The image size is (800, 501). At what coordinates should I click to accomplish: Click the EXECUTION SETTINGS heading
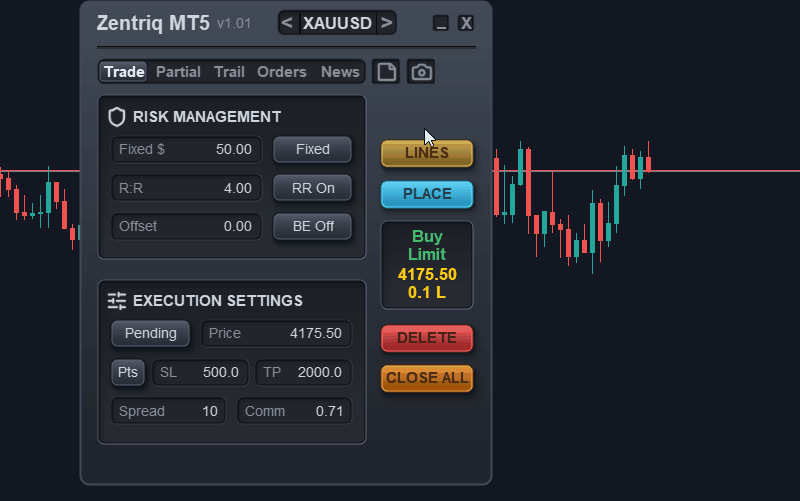tap(218, 301)
